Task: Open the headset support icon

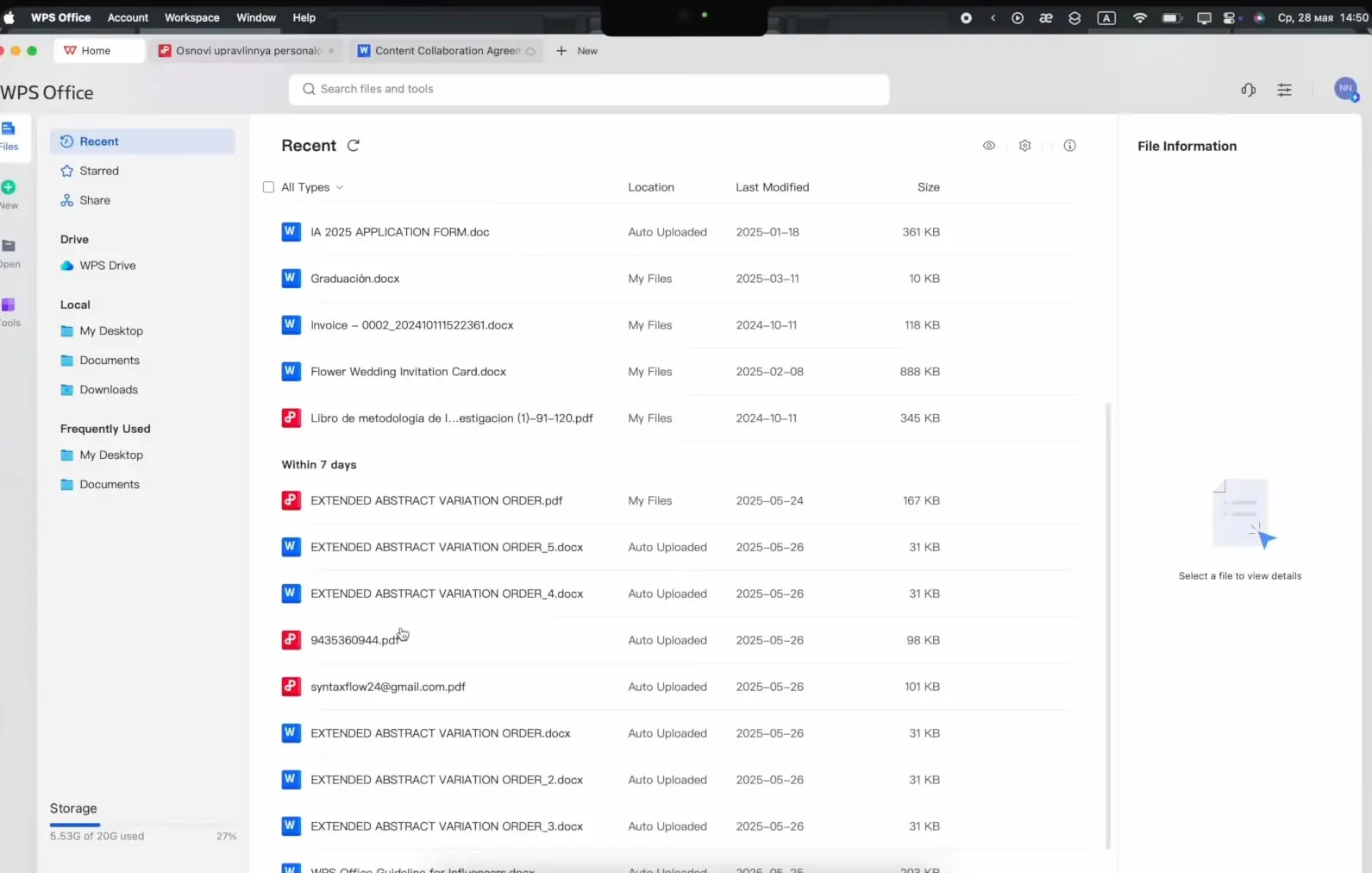Action: [1248, 90]
